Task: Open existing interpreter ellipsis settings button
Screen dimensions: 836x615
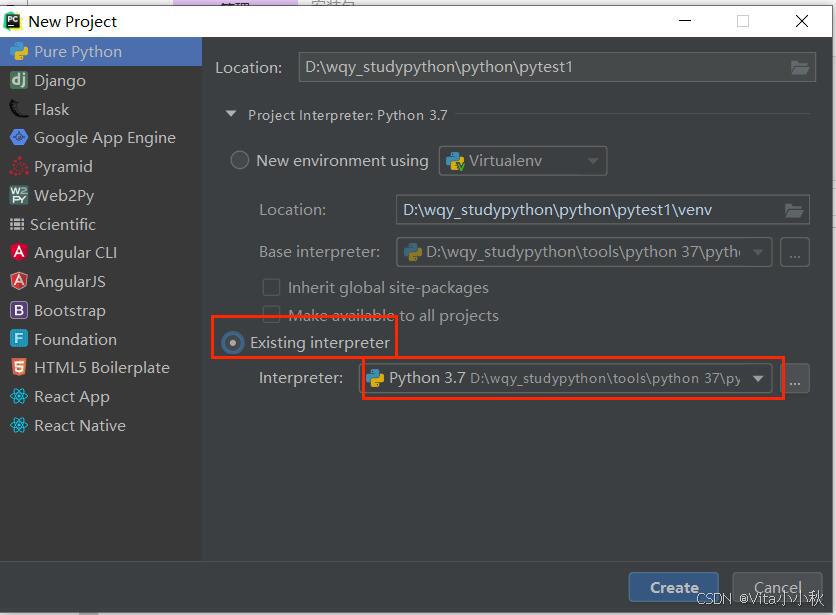Action: coord(795,378)
